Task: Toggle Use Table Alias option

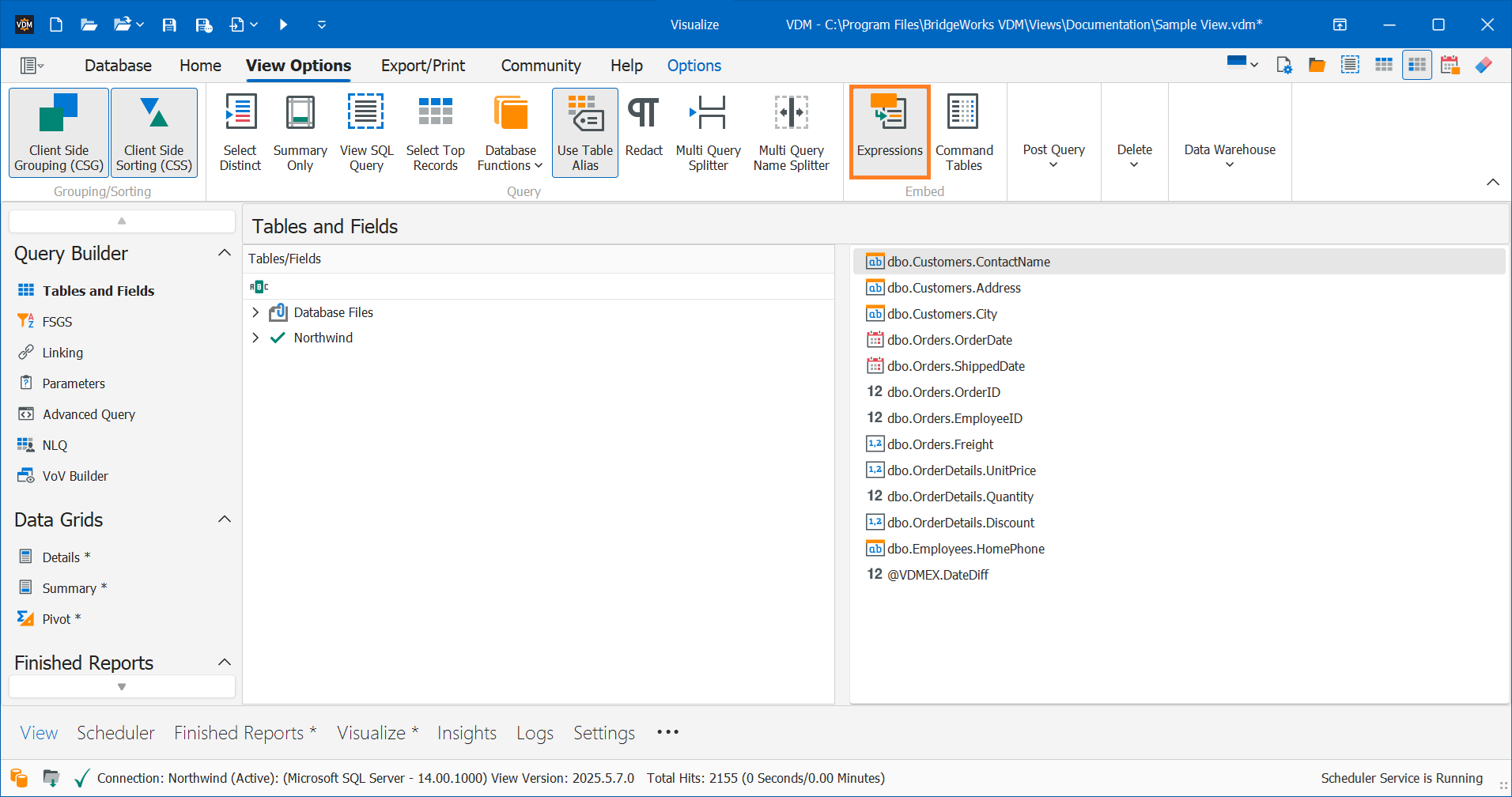Action: point(585,132)
